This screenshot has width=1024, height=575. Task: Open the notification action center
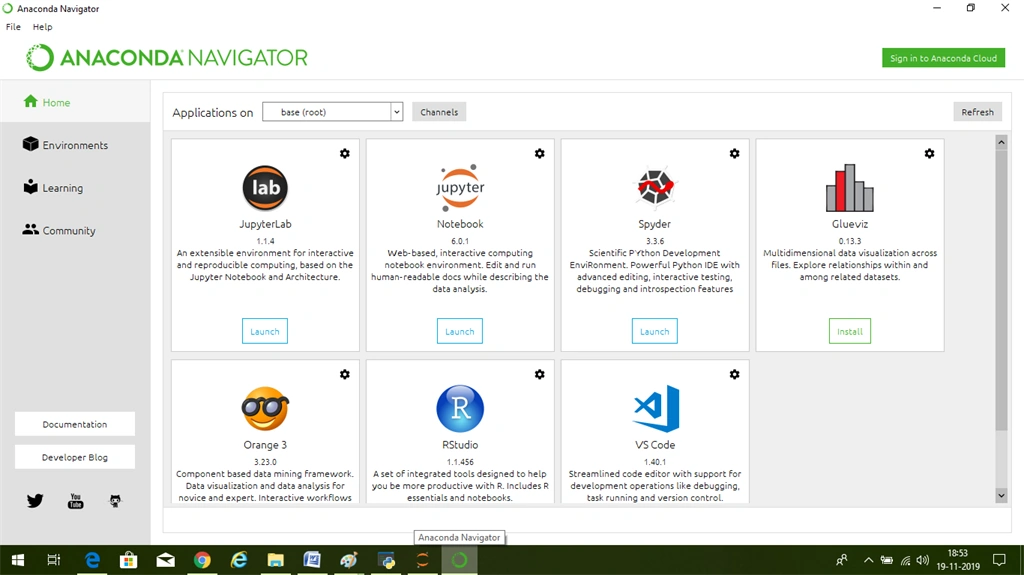[999, 560]
